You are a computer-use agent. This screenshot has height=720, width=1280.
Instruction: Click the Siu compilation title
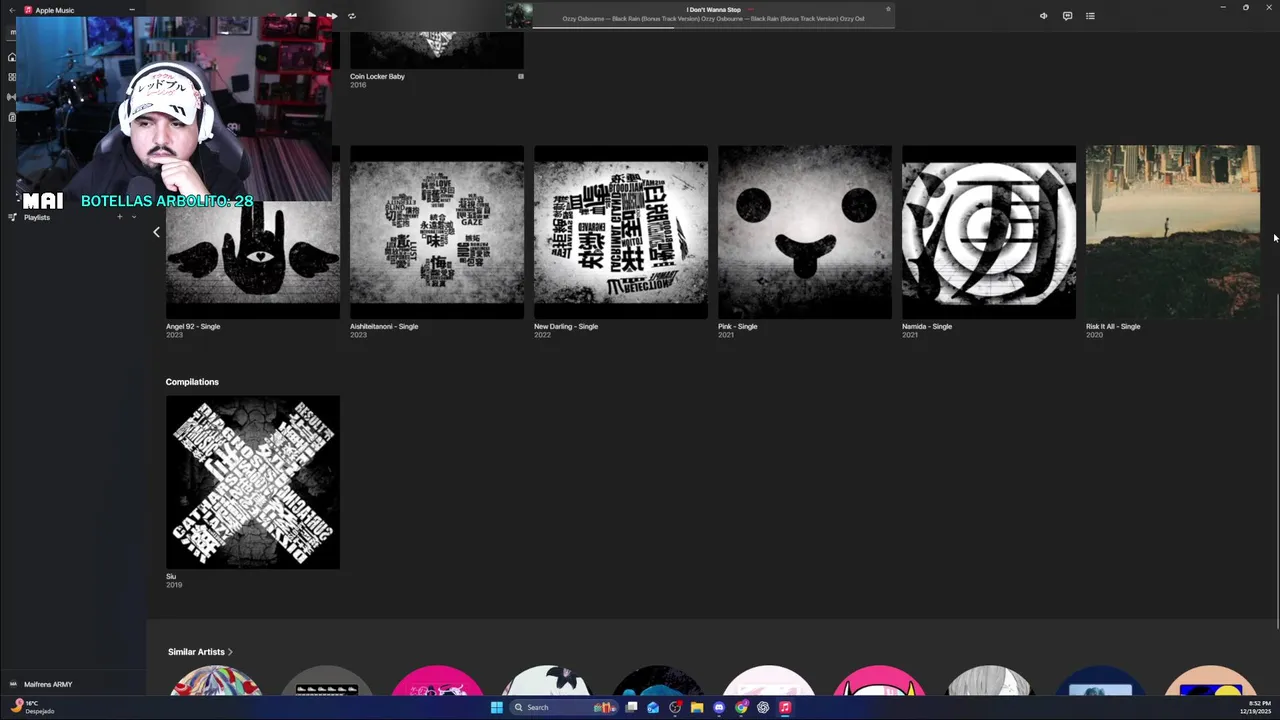(x=171, y=576)
